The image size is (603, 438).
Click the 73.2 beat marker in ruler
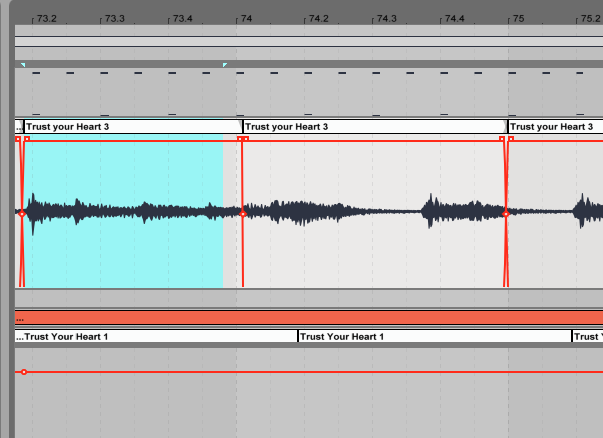tap(46, 19)
